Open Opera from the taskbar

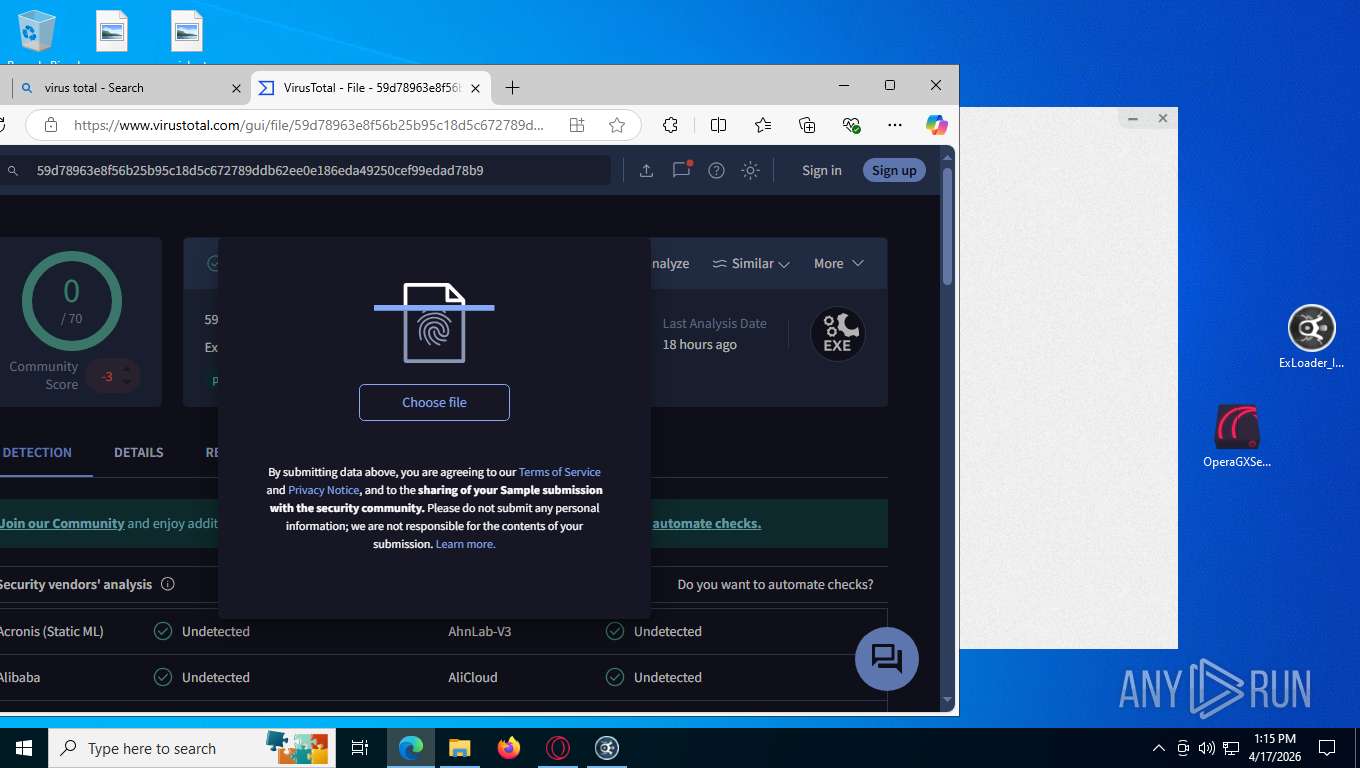click(558, 748)
